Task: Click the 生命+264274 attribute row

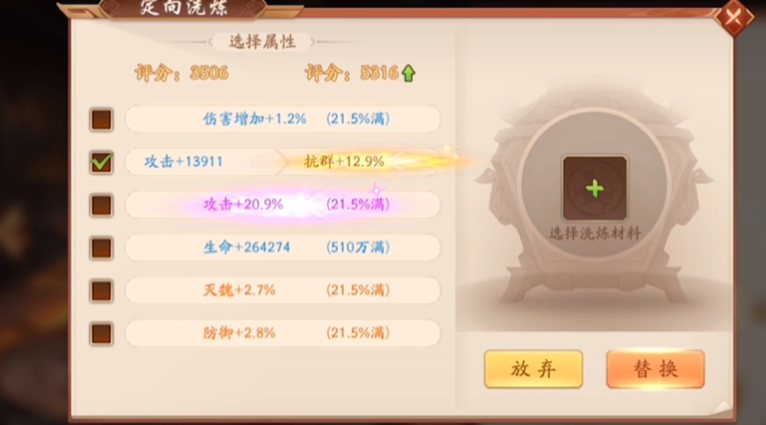Action: 283,247
